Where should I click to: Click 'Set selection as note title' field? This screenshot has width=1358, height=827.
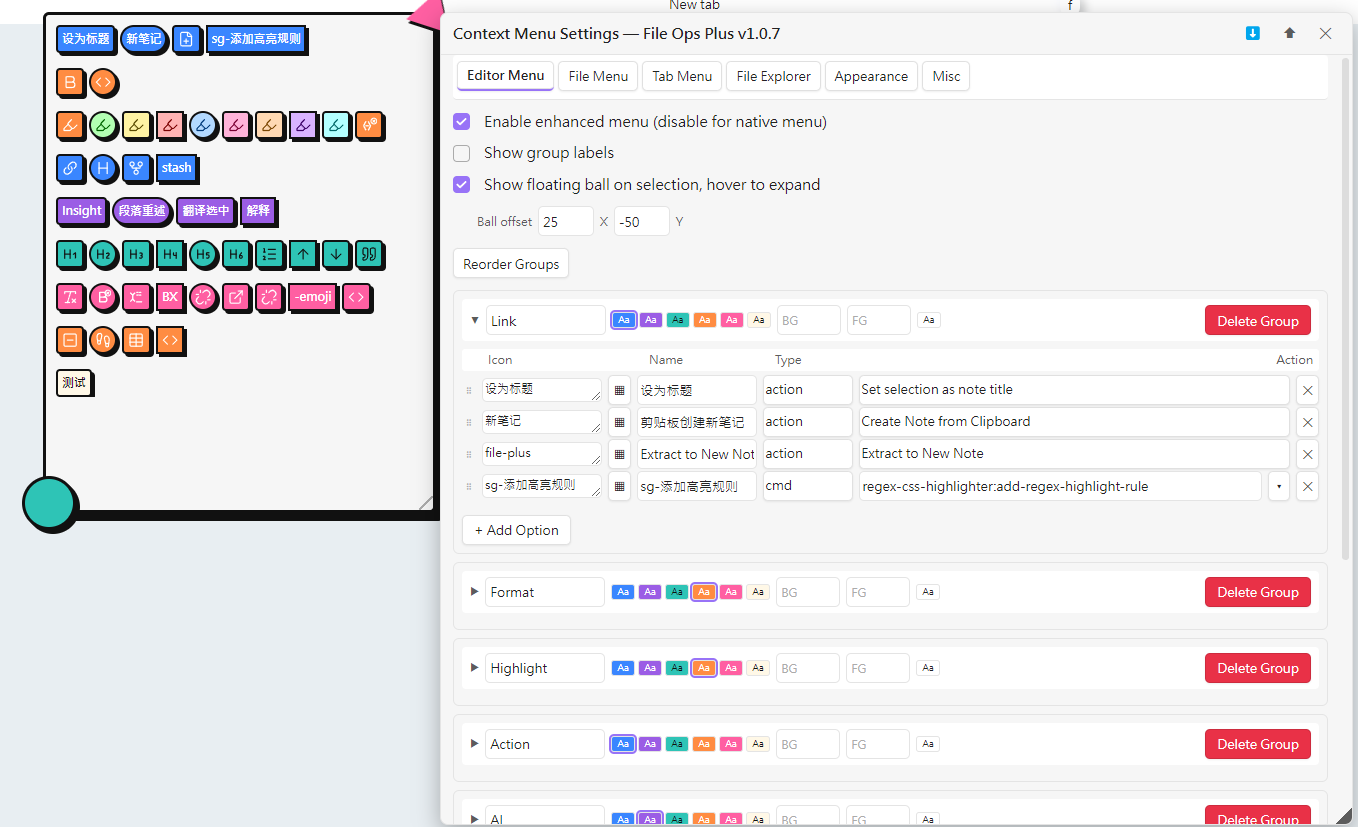[x=1074, y=390]
